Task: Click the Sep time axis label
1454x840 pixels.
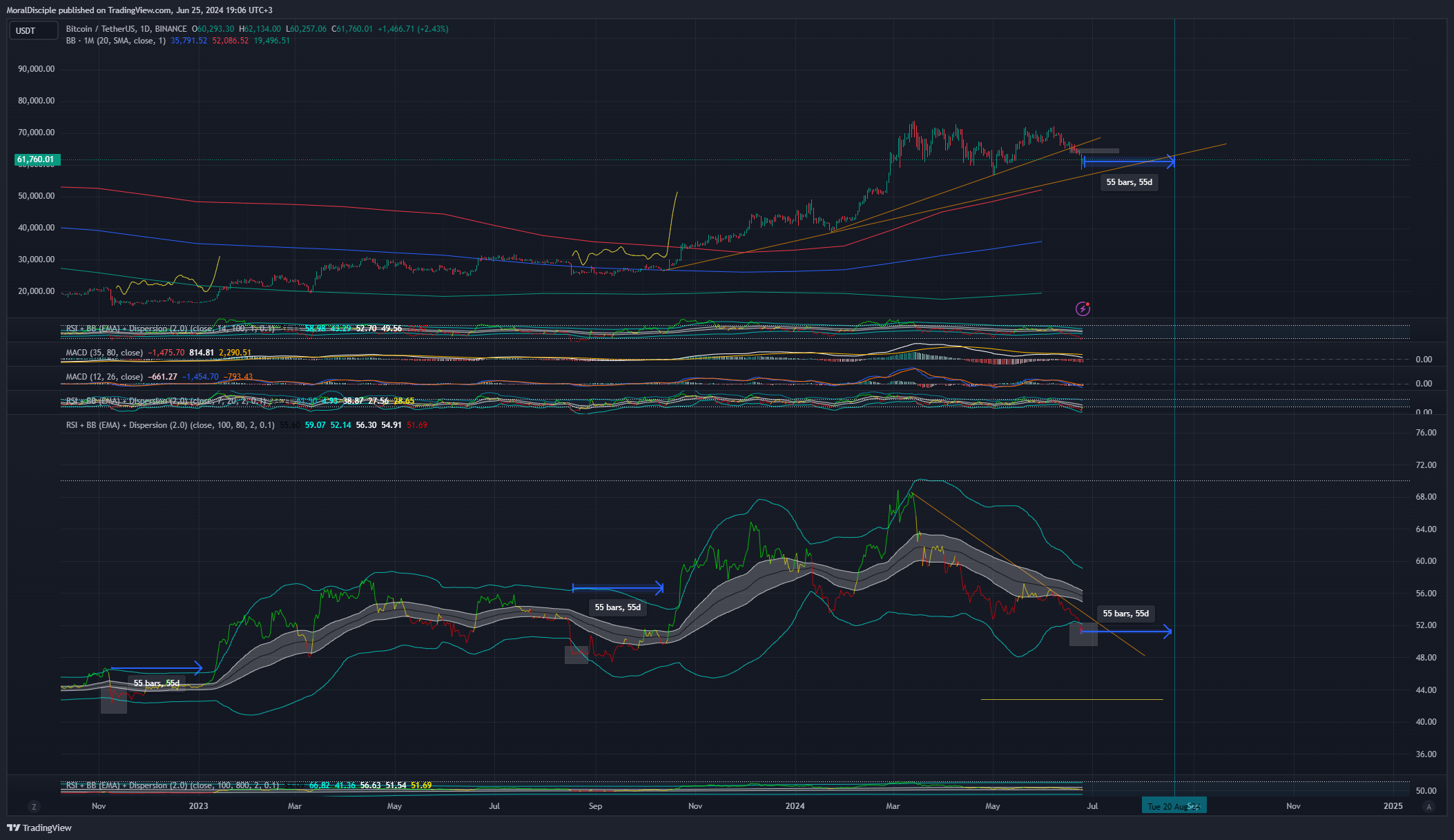Action: click(595, 806)
